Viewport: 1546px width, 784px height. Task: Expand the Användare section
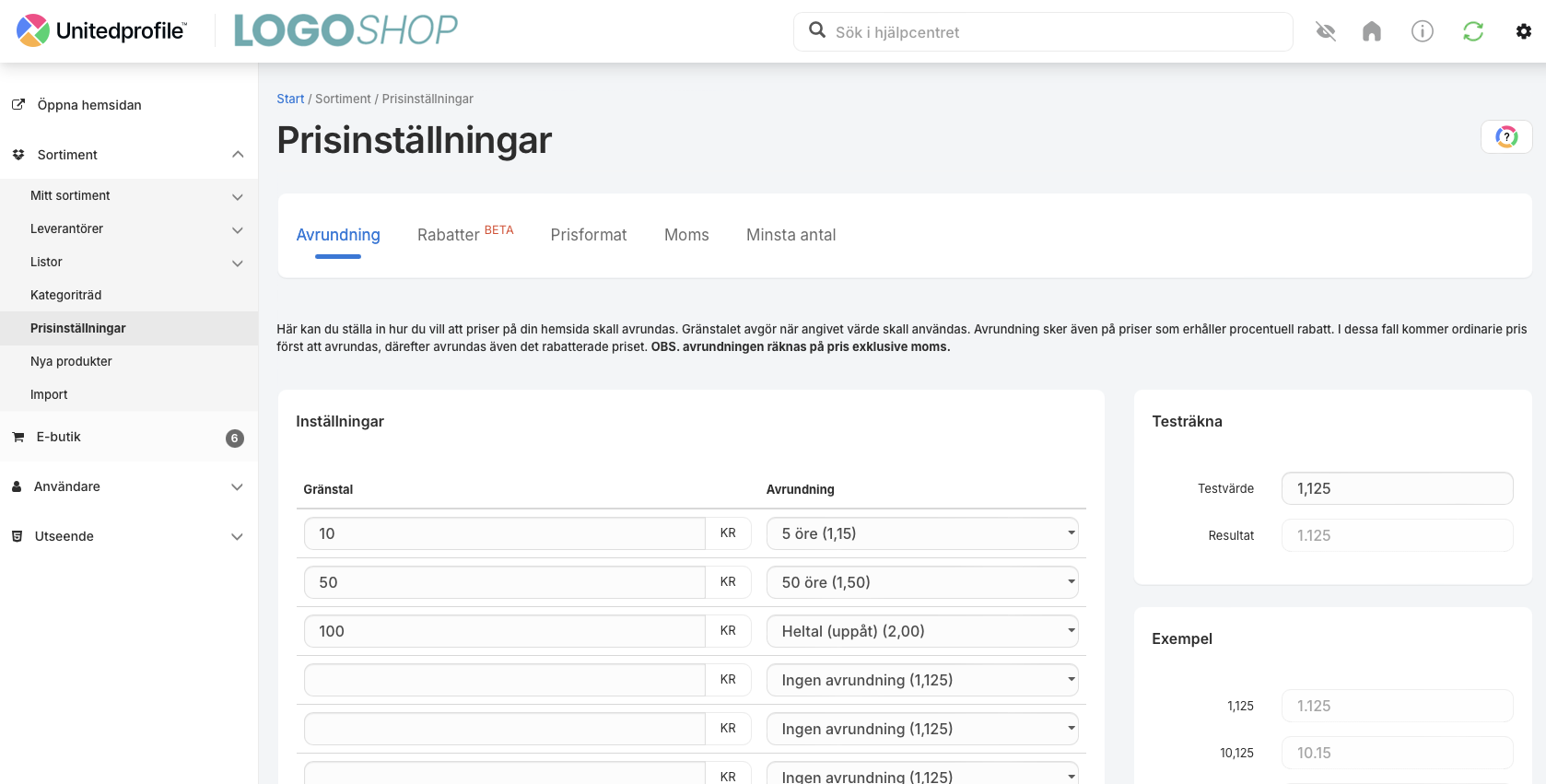pyautogui.click(x=238, y=487)
